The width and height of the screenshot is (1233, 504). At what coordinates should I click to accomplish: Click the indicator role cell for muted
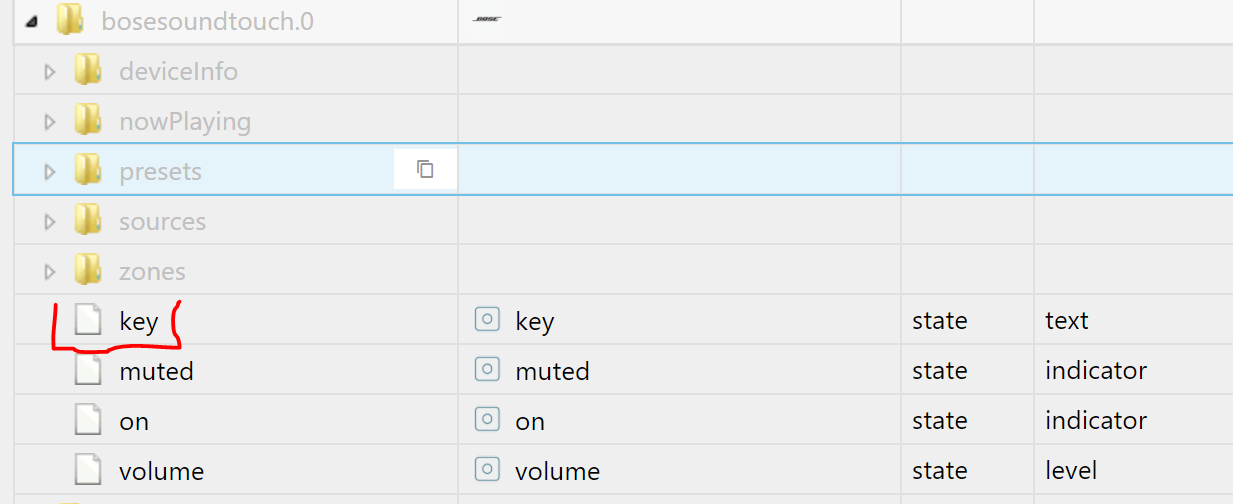pos(1133,370)
